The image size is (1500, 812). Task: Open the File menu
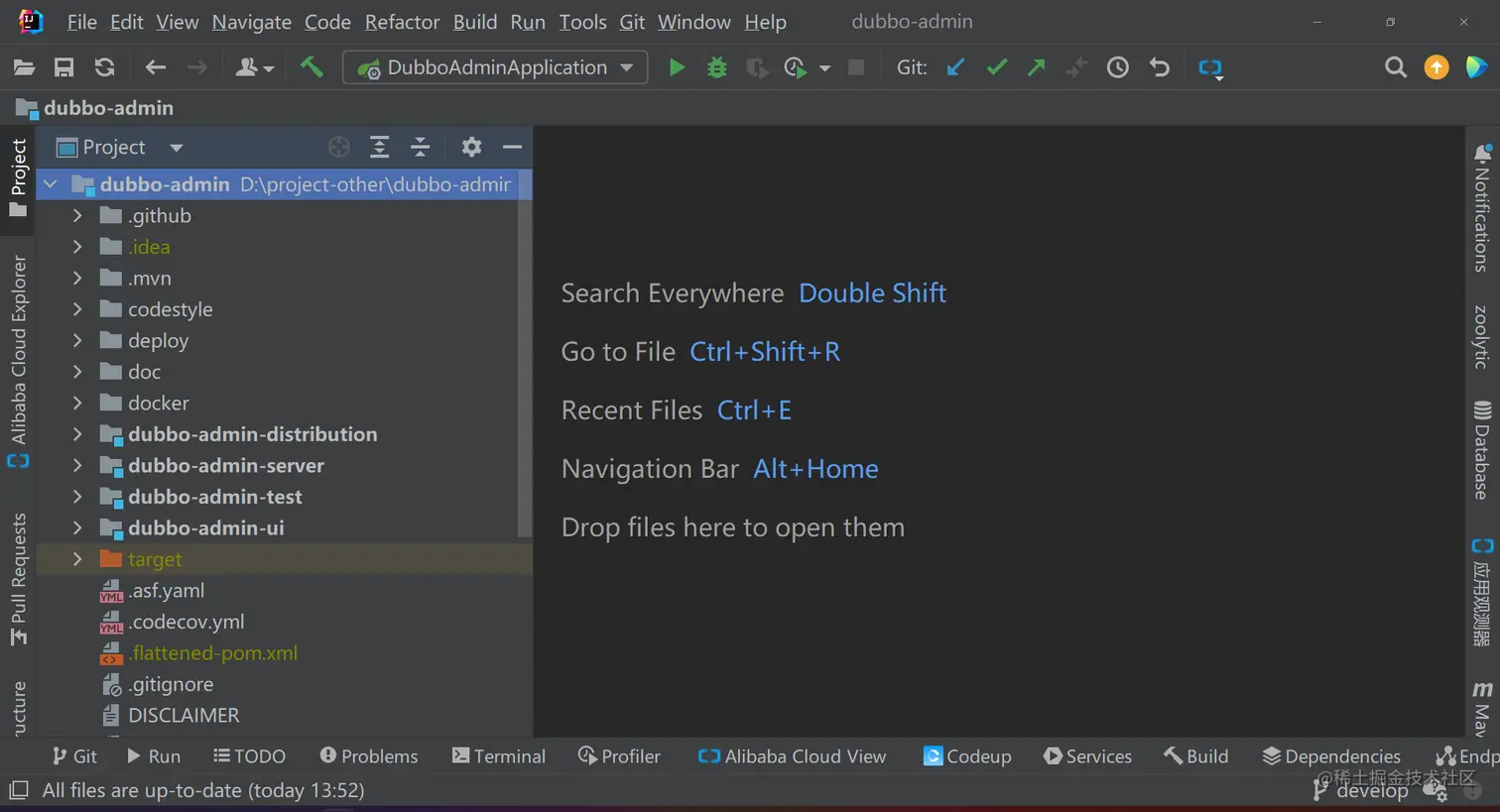click(81, 22)
